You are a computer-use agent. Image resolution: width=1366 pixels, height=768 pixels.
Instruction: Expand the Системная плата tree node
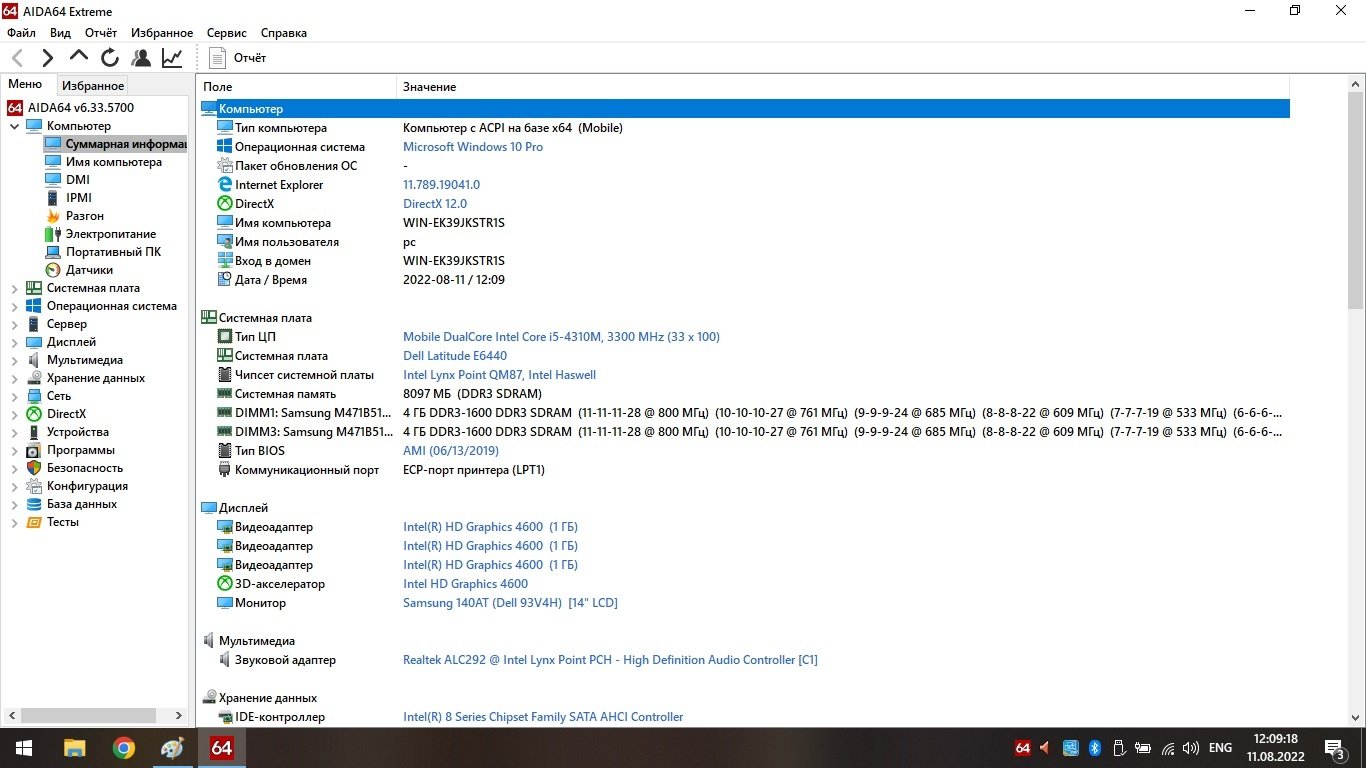click(x=14, y=288)
